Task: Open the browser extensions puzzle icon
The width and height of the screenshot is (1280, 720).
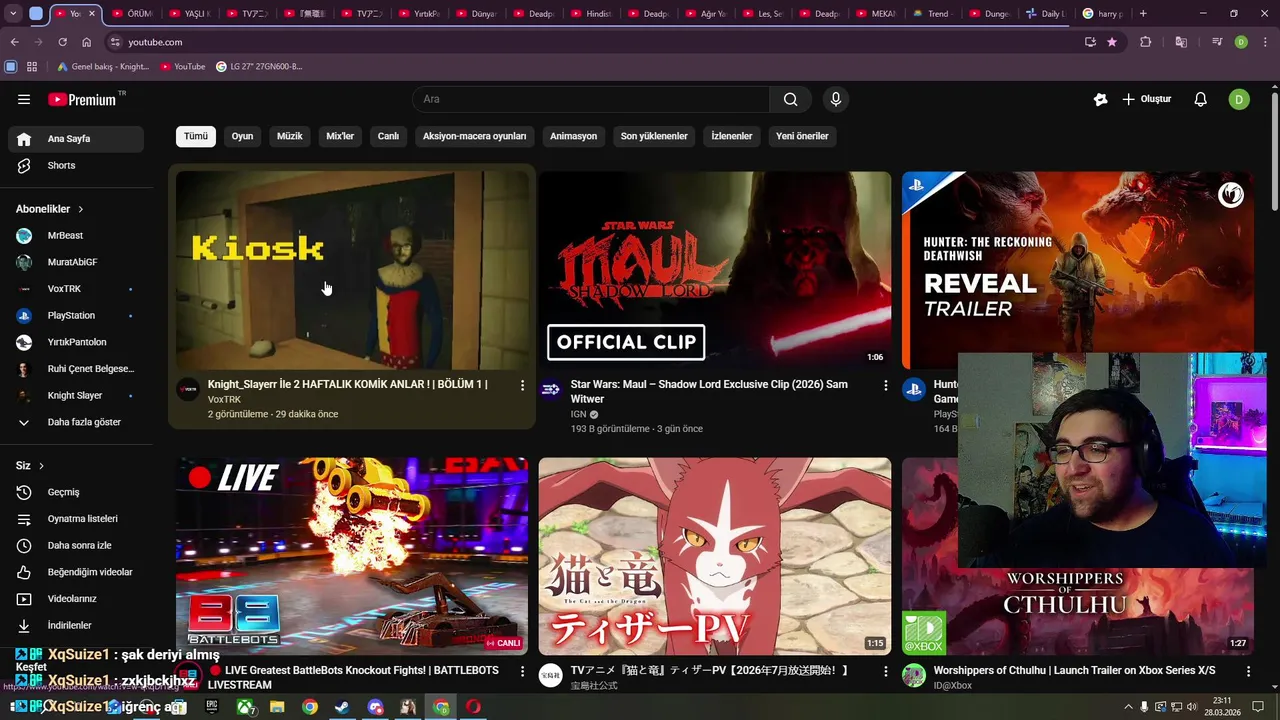Action: 1146,42
